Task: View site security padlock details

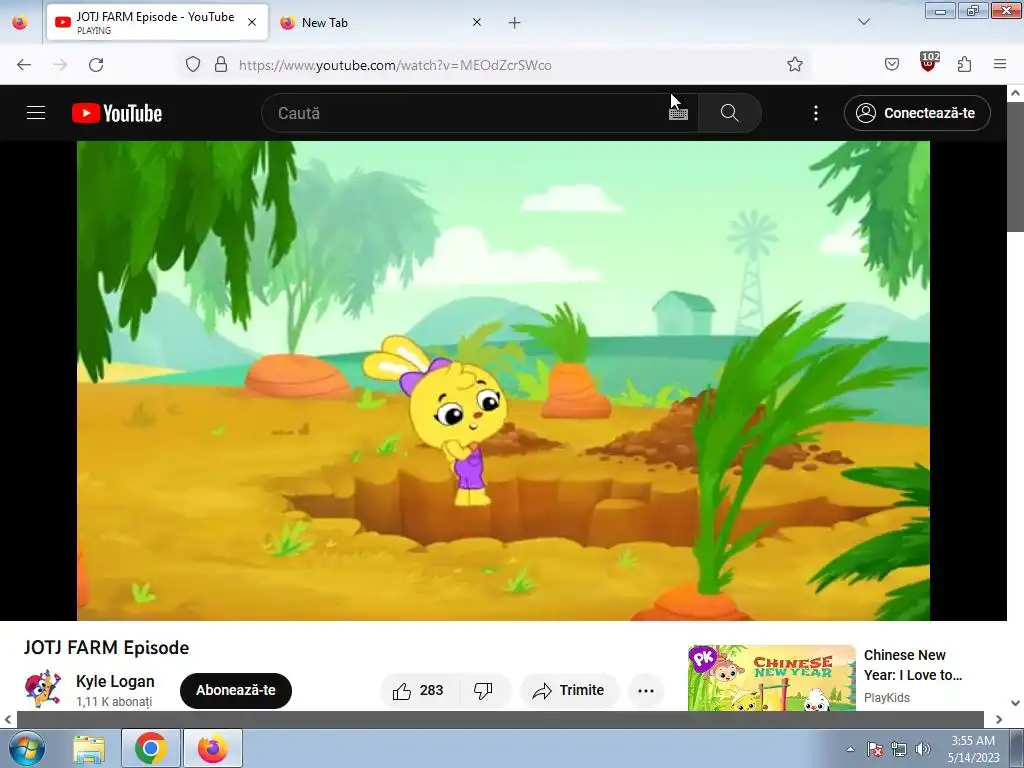Action: (x=221, y=64)
